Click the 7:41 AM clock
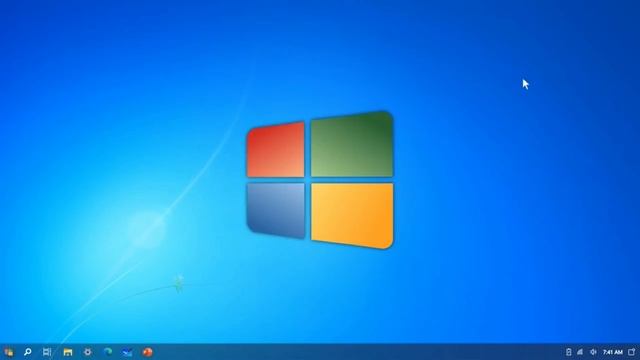640x360 pixels. point(613,352)
